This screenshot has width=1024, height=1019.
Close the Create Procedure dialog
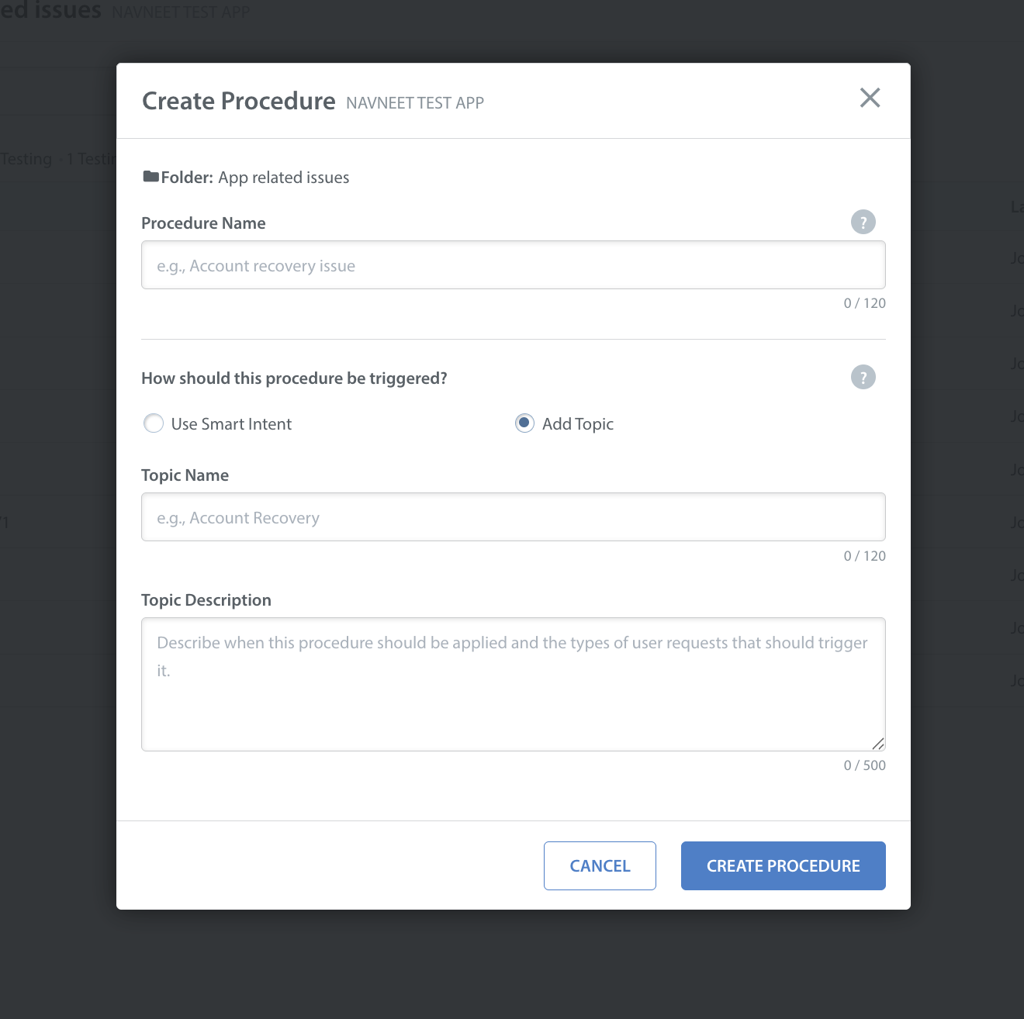coord(870,98)
